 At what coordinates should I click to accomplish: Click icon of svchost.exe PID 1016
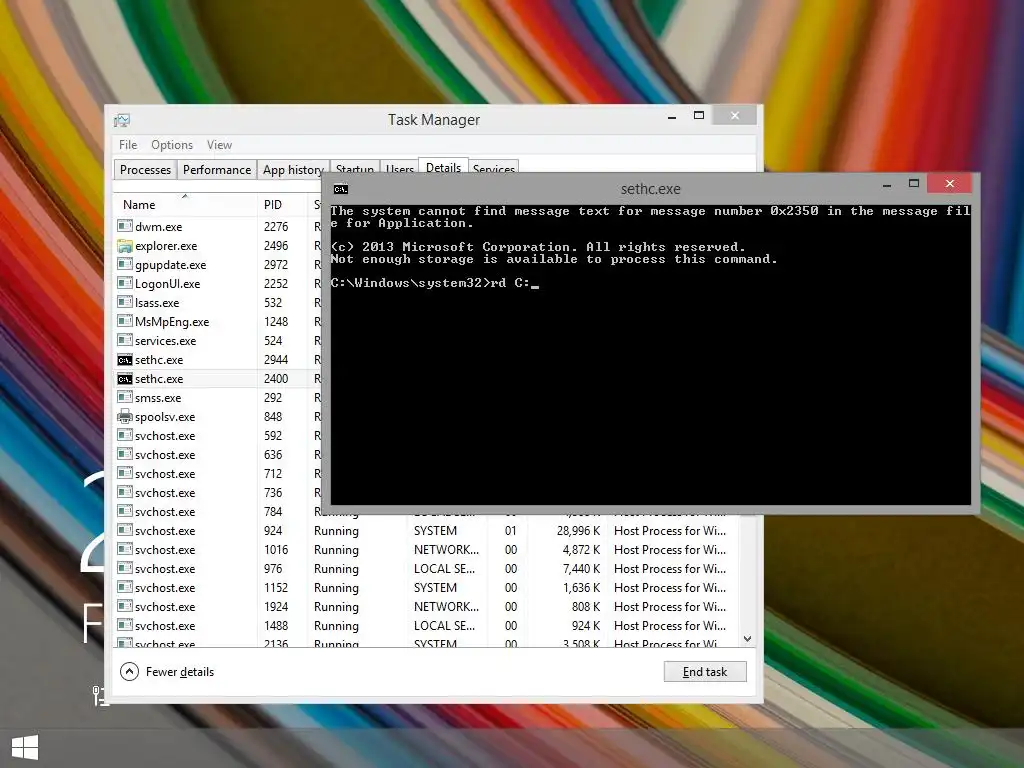125,549
